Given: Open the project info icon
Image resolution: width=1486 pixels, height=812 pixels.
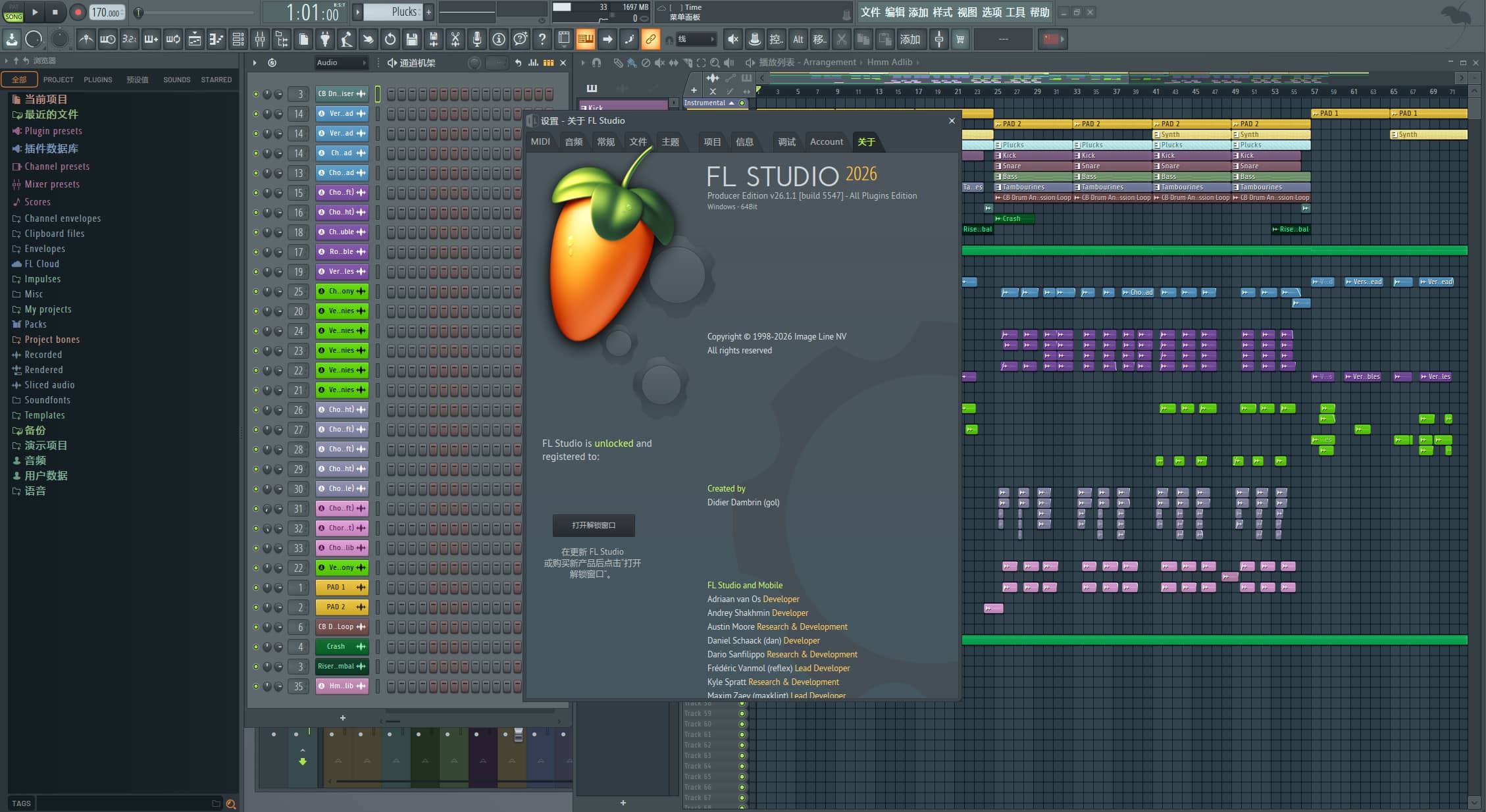Looking at the screenshot, I should (x=499, y=39).
